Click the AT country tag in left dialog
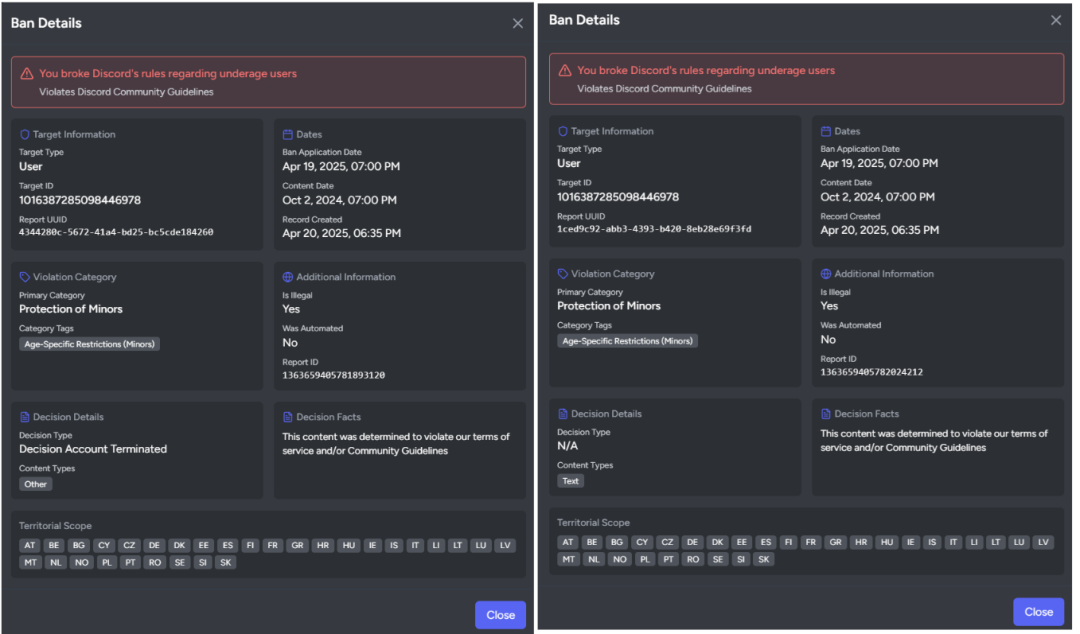Screen dimensions: 1080x634 [x=30, y=545]
